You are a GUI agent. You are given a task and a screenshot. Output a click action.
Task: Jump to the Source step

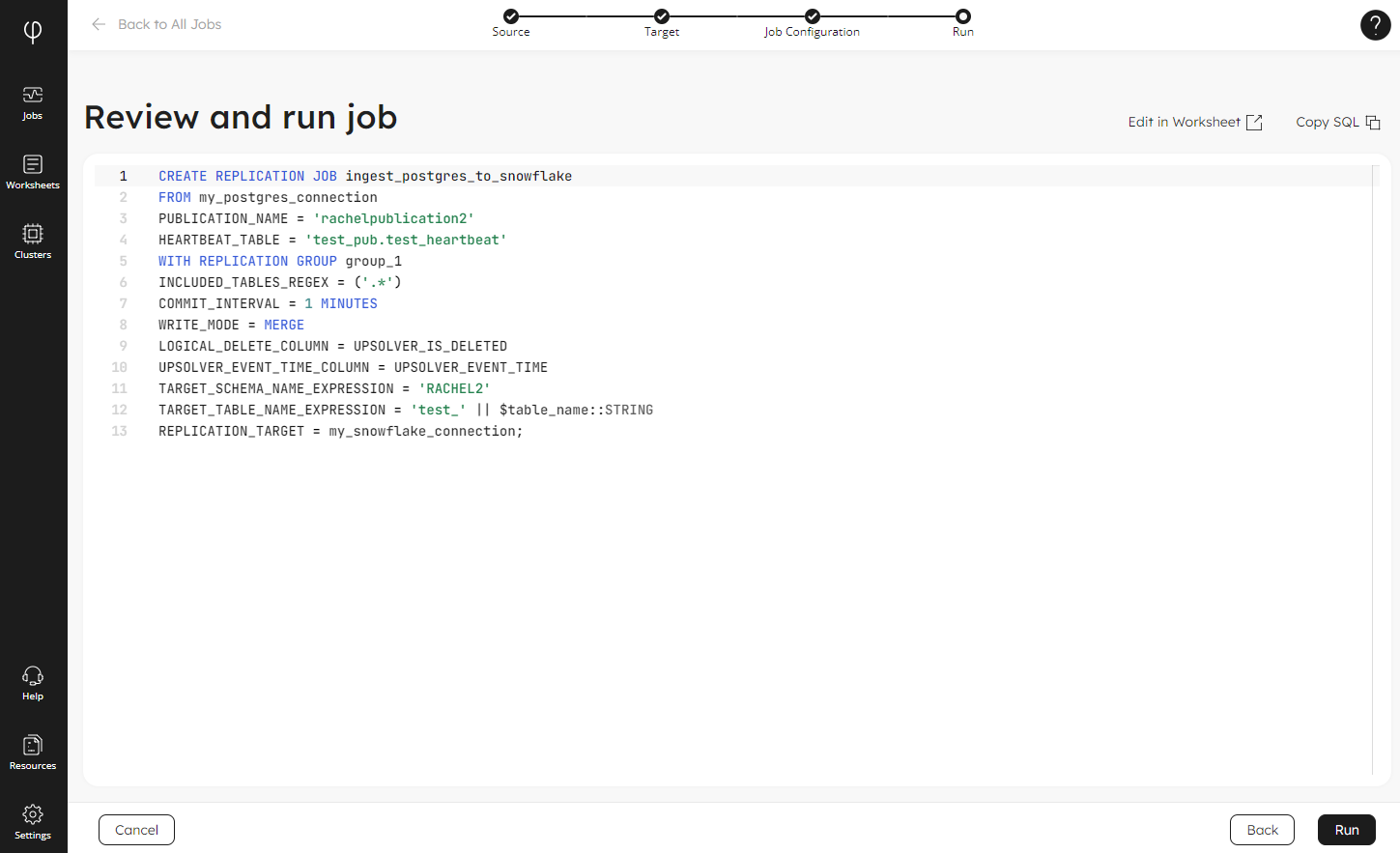coord(511,16)
